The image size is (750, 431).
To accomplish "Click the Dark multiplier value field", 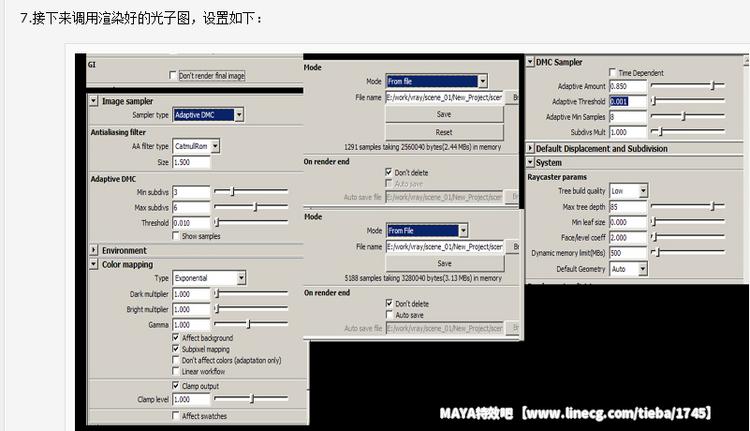I will [191, 294].
